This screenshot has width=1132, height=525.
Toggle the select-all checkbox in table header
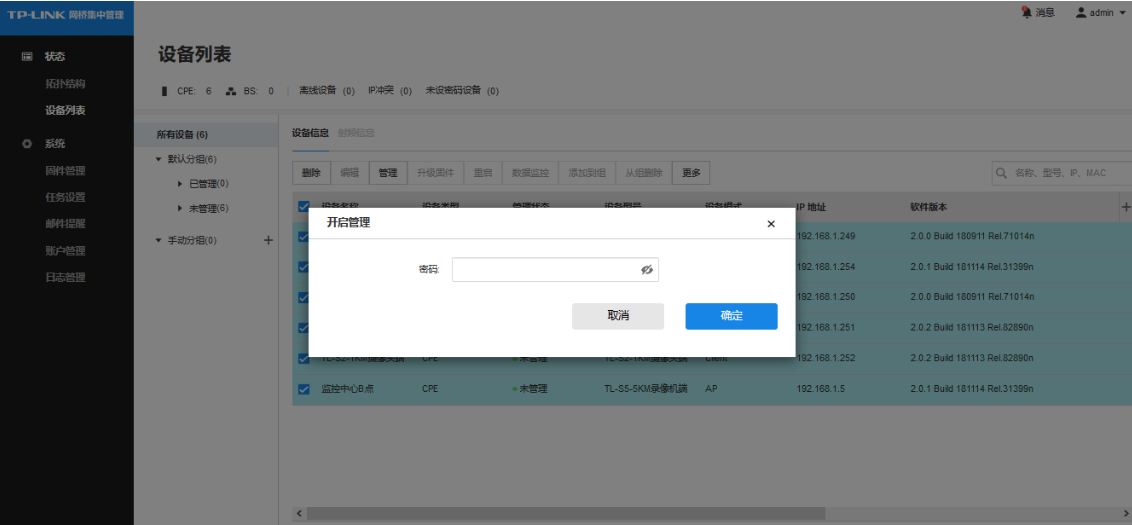(305, 207)
